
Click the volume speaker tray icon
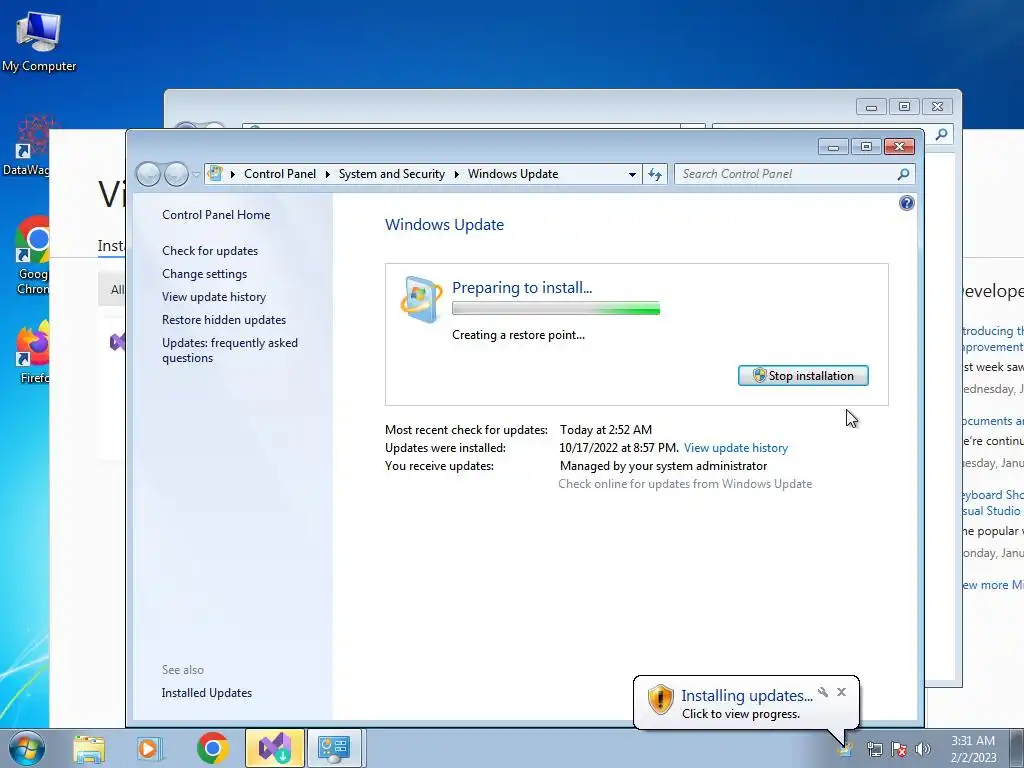pyautogui.click(x=923, y=749)
